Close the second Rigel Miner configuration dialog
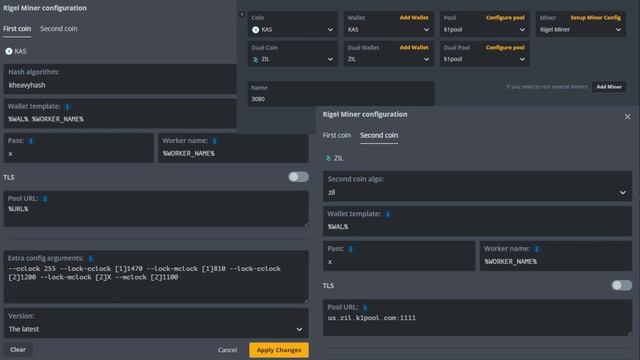This screenshot has height=360, width=640. click(627, 117)
